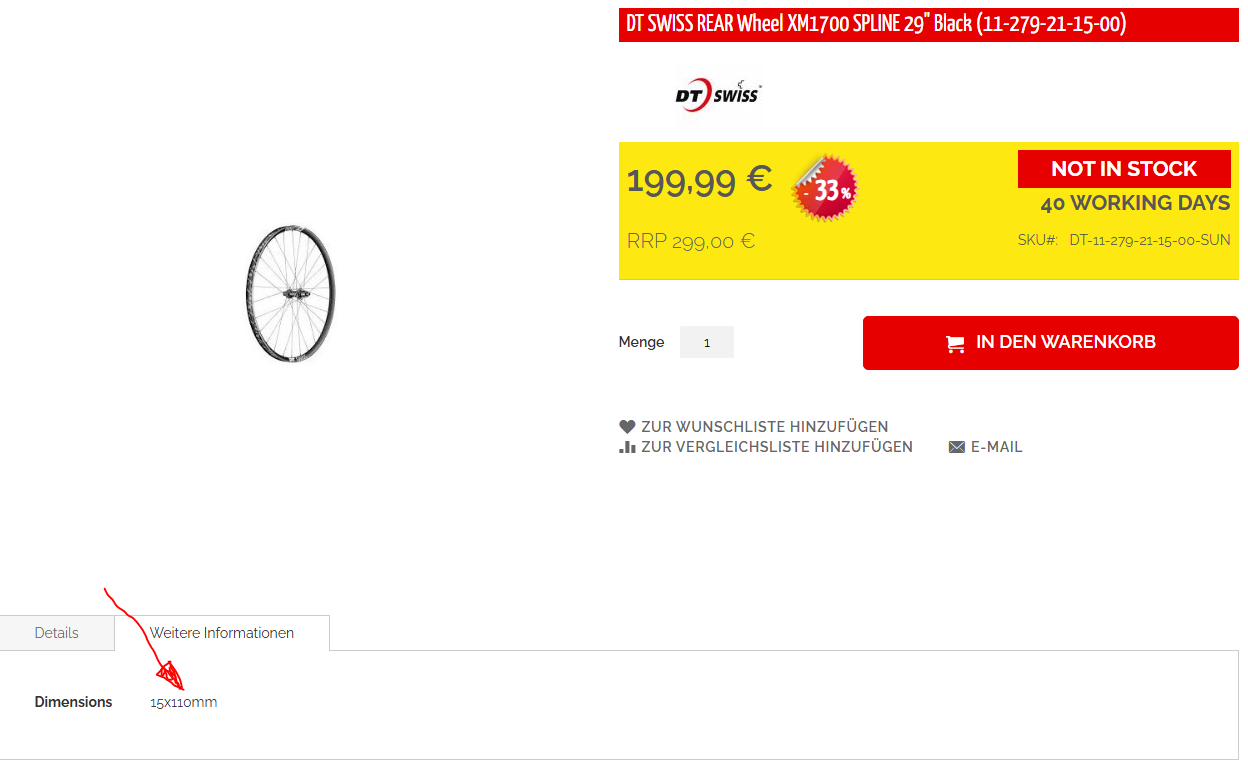The image size is (1248, 770).
Task: Switch to the Details tab
Action: tap(57, 633)
